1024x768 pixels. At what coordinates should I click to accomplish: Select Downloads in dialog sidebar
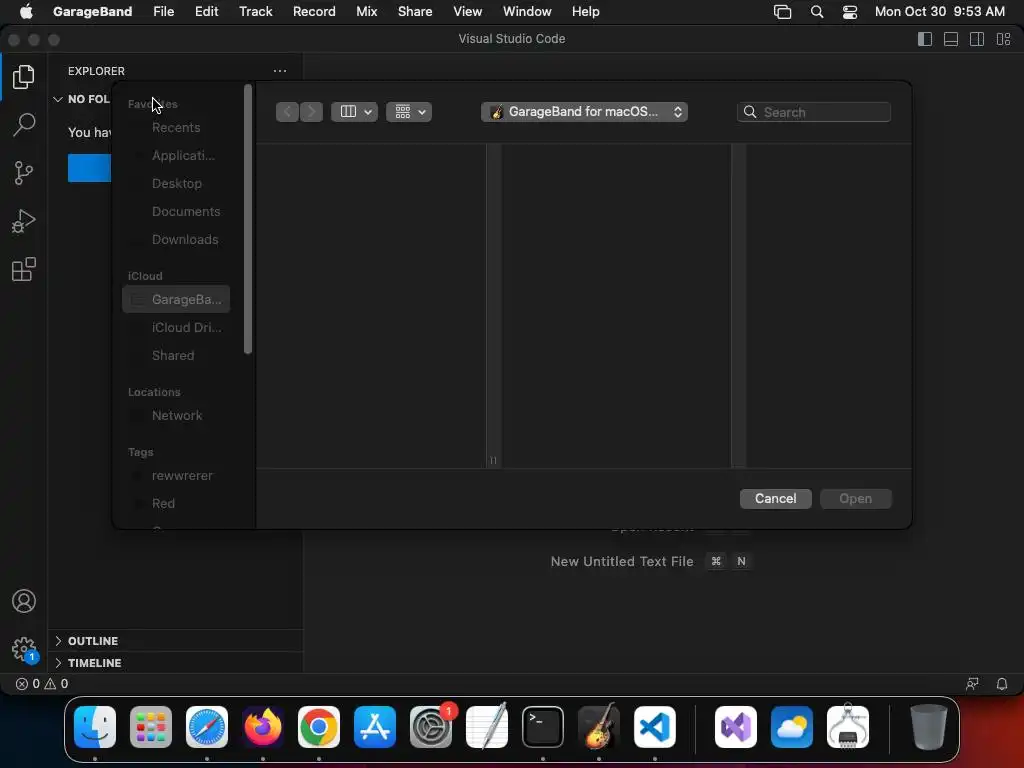tap(176, 240)
